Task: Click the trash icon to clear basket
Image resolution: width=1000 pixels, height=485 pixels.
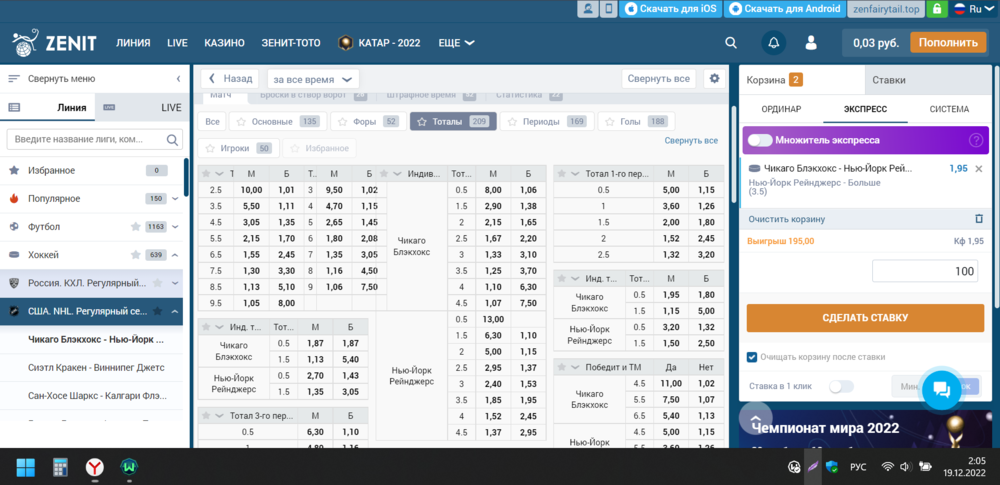Action: pos(979,219)
